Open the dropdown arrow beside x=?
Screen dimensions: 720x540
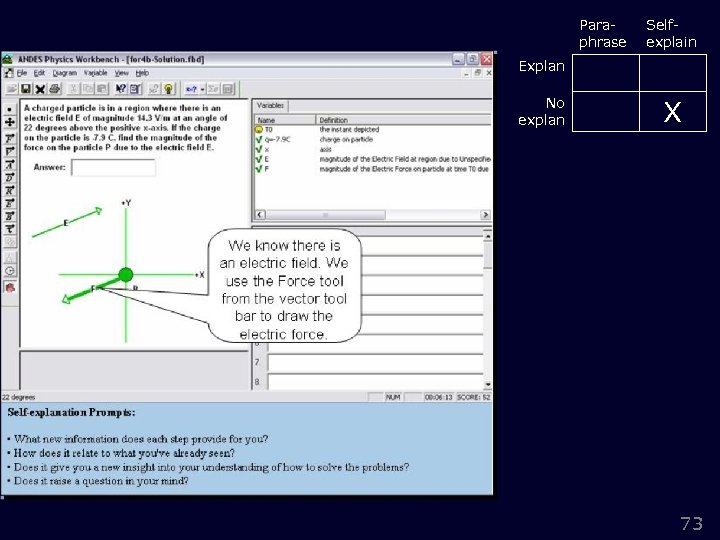pos(202,89)
